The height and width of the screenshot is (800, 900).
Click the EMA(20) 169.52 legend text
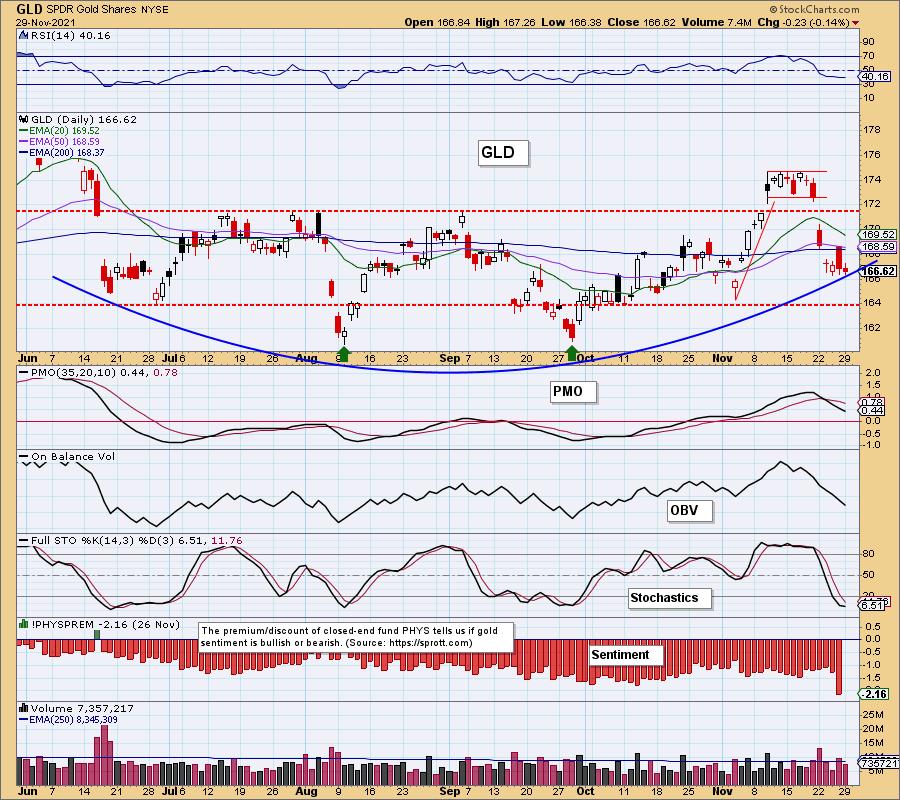[64, 131]
